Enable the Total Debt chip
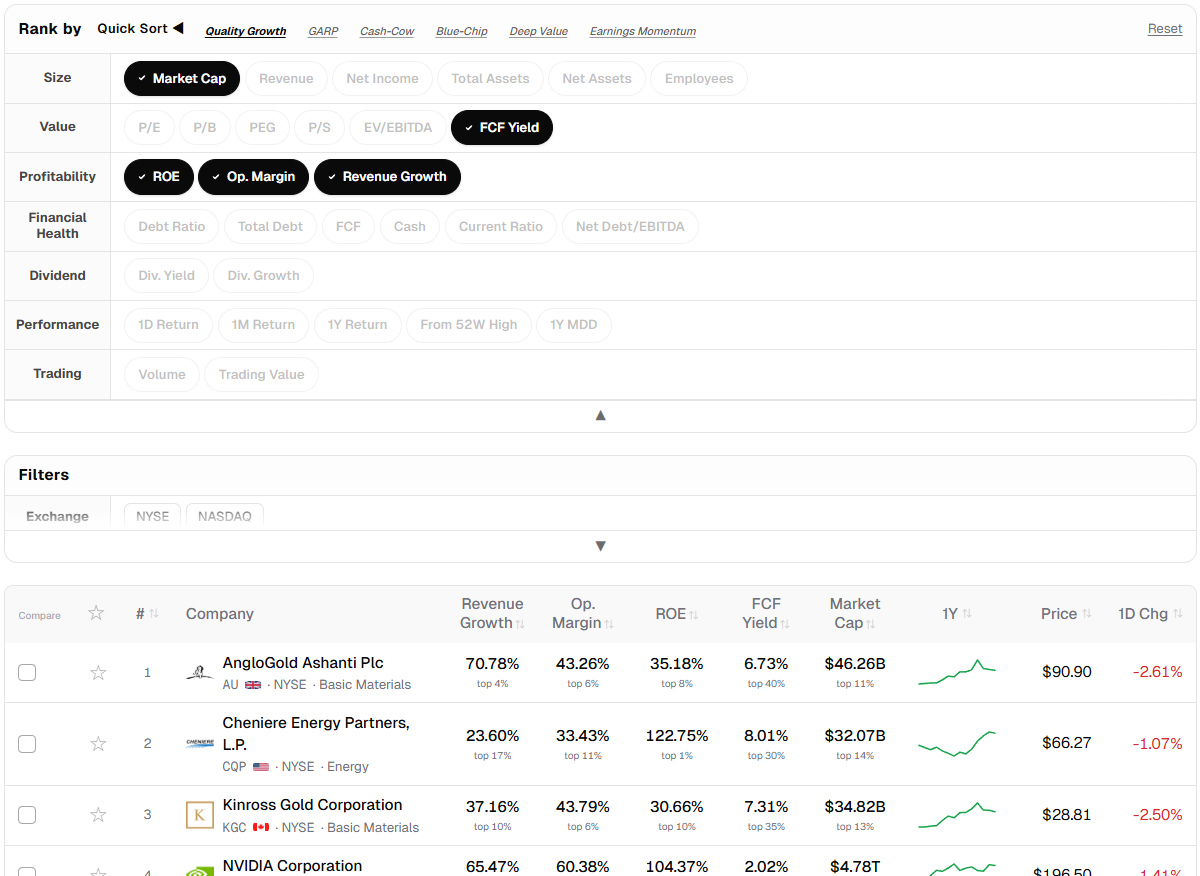 [x=270, y=227]
